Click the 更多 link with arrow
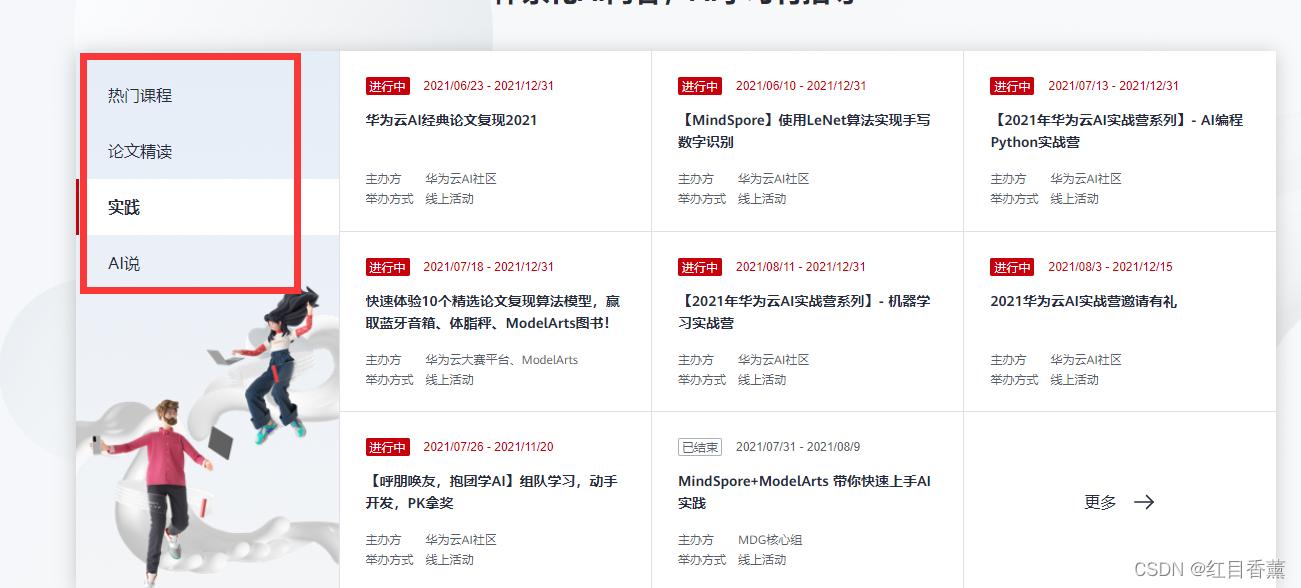 [x=1119, y=502]
